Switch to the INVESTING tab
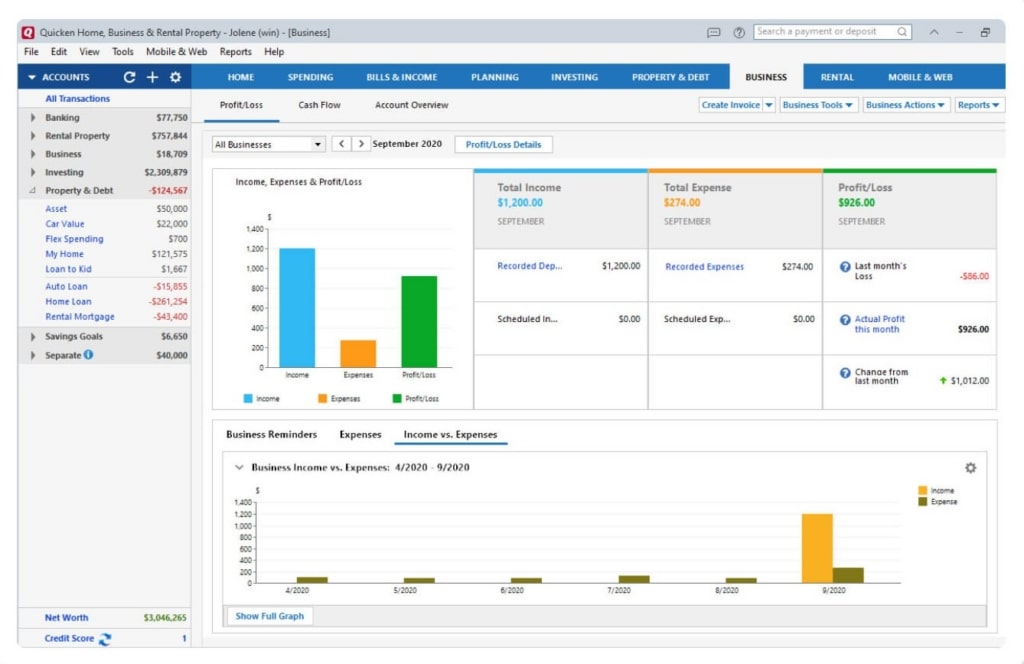The height and width of the screenshot is (664, 1024). pos(574,77)
